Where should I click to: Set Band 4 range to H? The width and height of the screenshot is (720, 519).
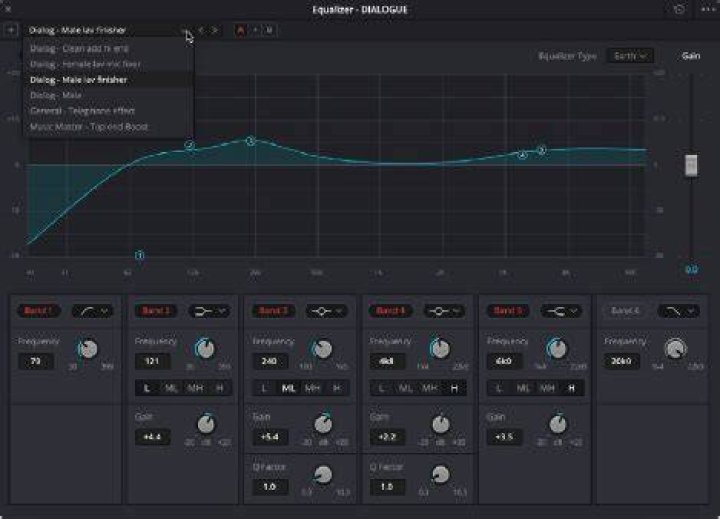tap(454, 388)
